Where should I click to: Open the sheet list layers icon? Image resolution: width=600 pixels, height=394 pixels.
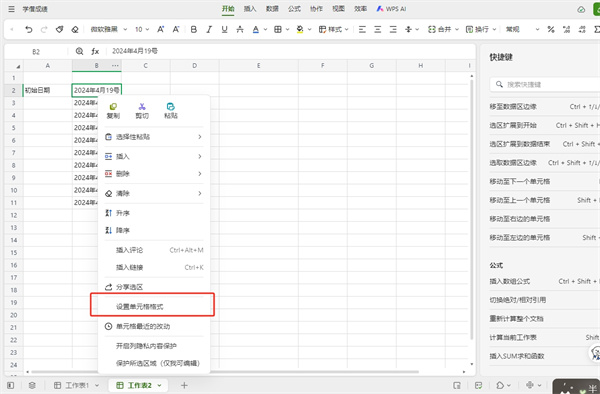[x=32, y=385]
